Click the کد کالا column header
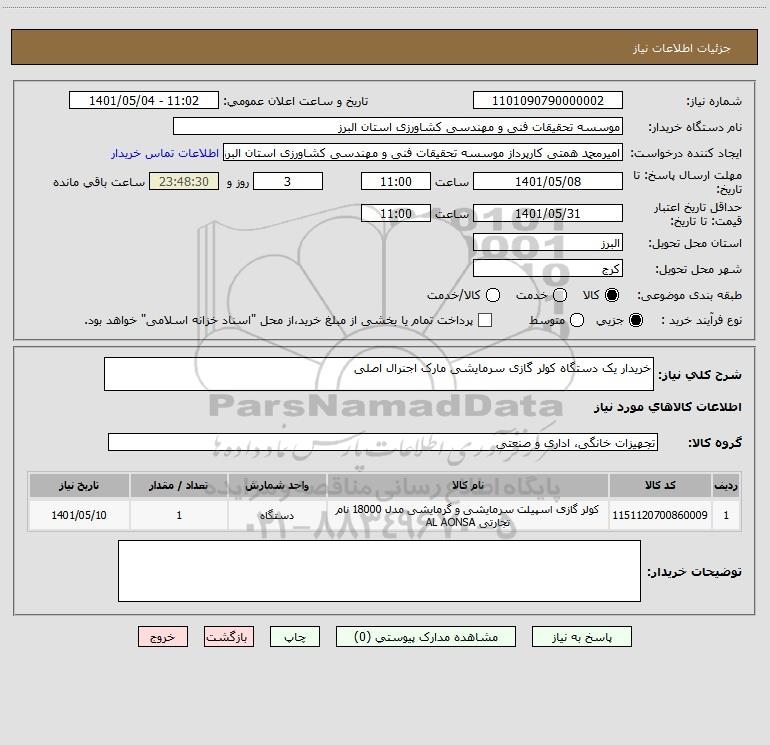Screen dimensions: 770x745 tap(660, 485)
